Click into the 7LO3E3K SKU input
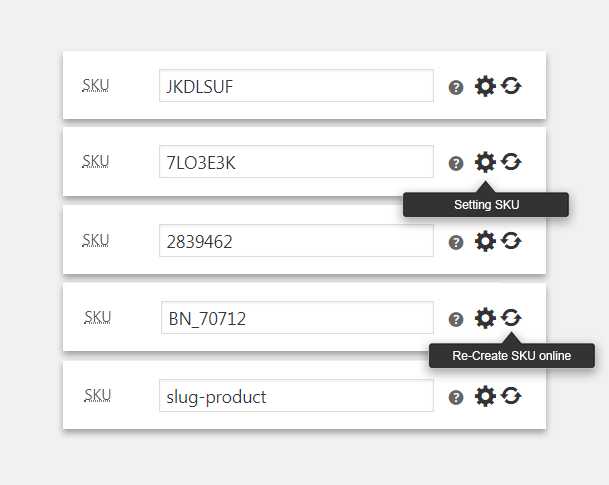This screenshot has width=609, height=485. click(296, 162)
